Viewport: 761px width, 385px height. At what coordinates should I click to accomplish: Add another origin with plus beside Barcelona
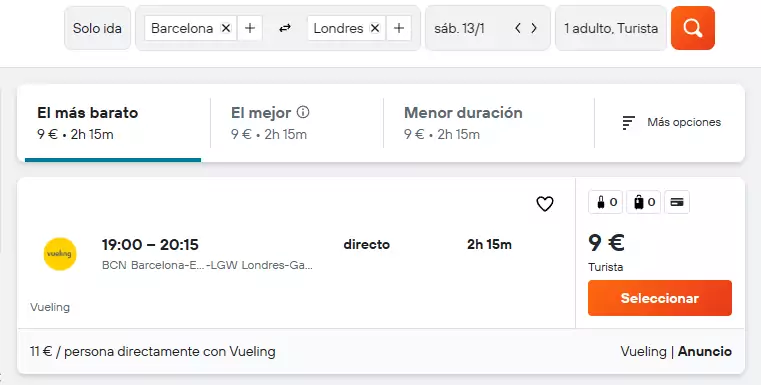pos(250,28)
